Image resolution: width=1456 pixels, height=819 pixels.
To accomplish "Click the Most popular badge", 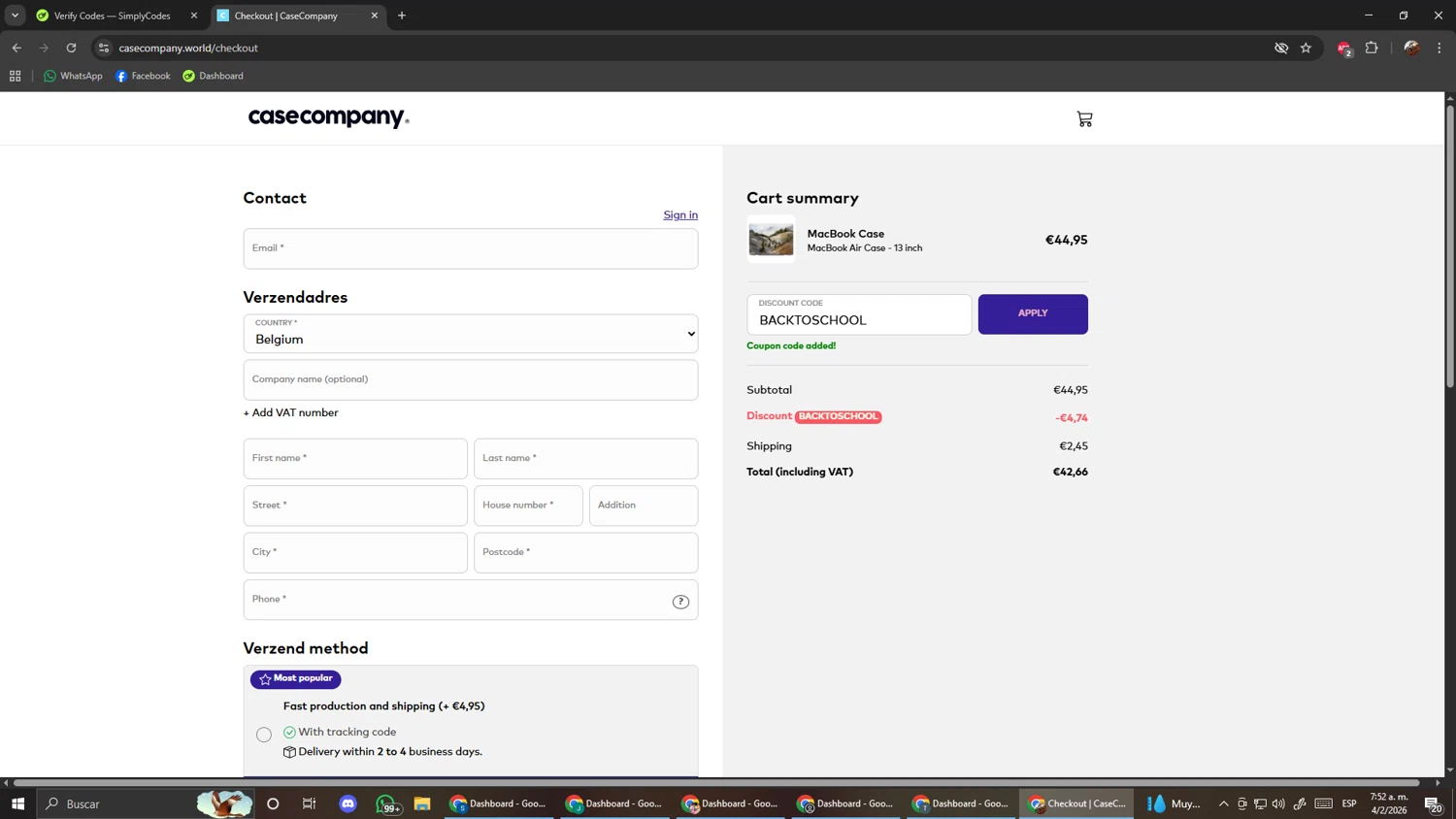I will 295,678.
